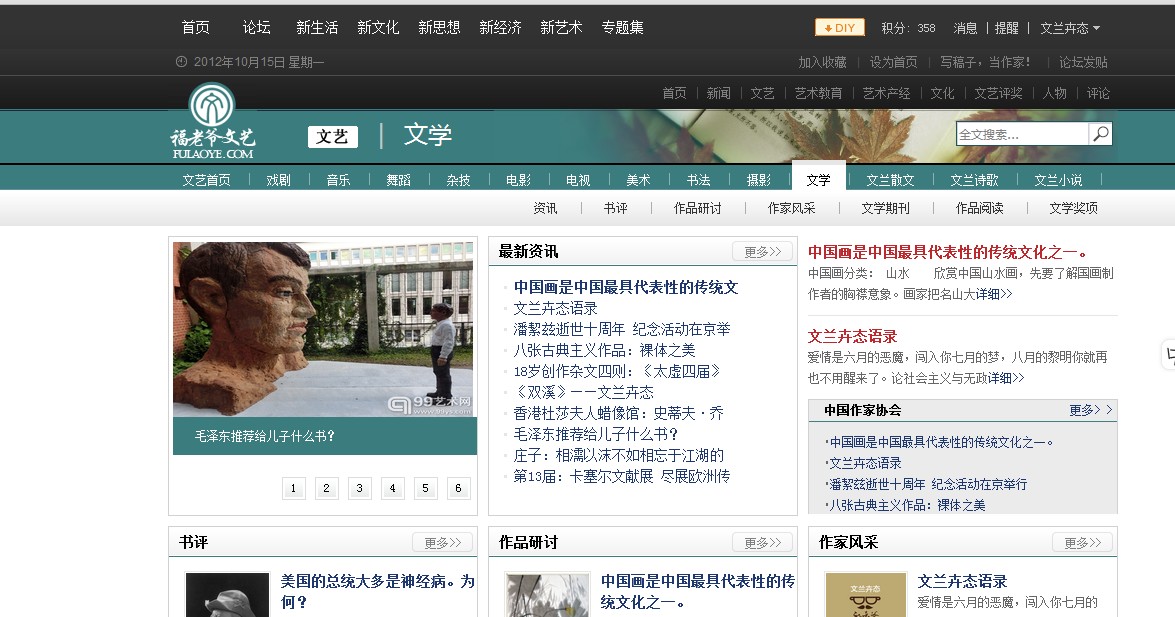Select the white 文艺 channel label
The image size is (1175, 617).
point(332,136)
